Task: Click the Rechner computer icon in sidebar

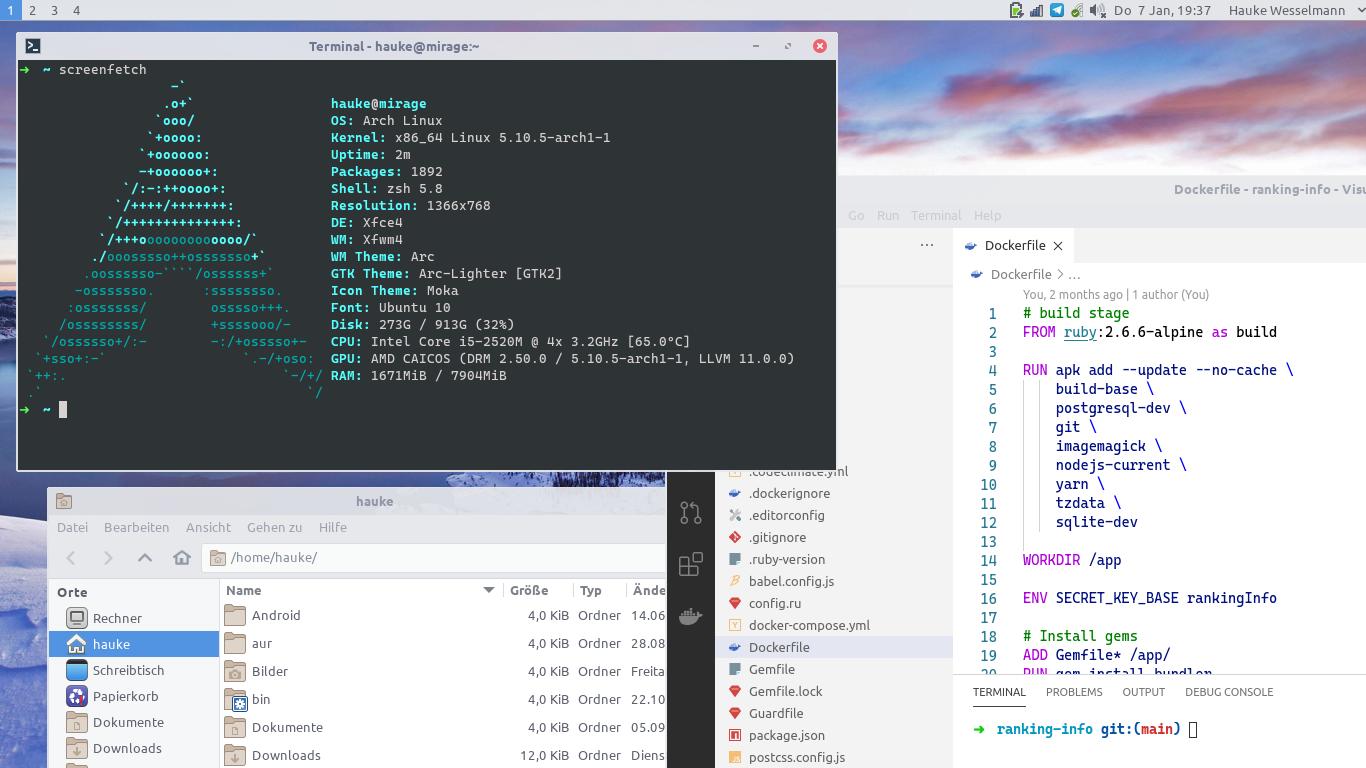Action: tap(77, 618)
